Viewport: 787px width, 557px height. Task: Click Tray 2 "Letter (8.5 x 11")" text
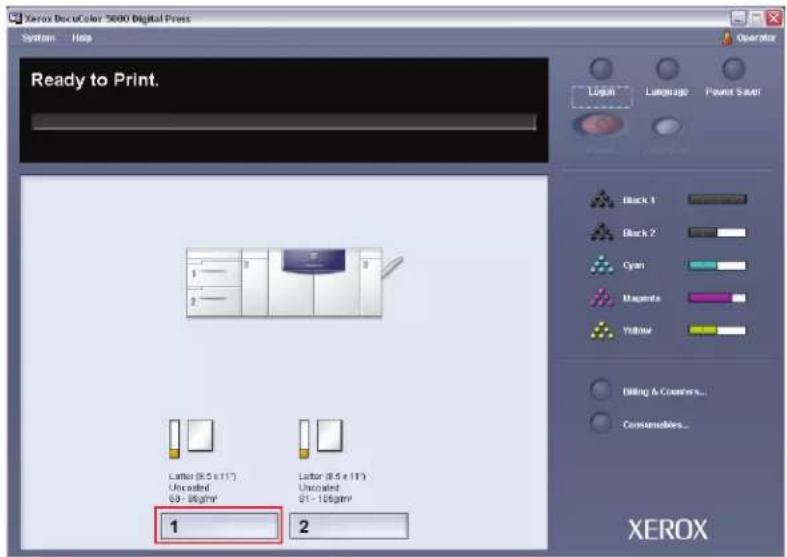pyautogui.click(x=332, y=476)
